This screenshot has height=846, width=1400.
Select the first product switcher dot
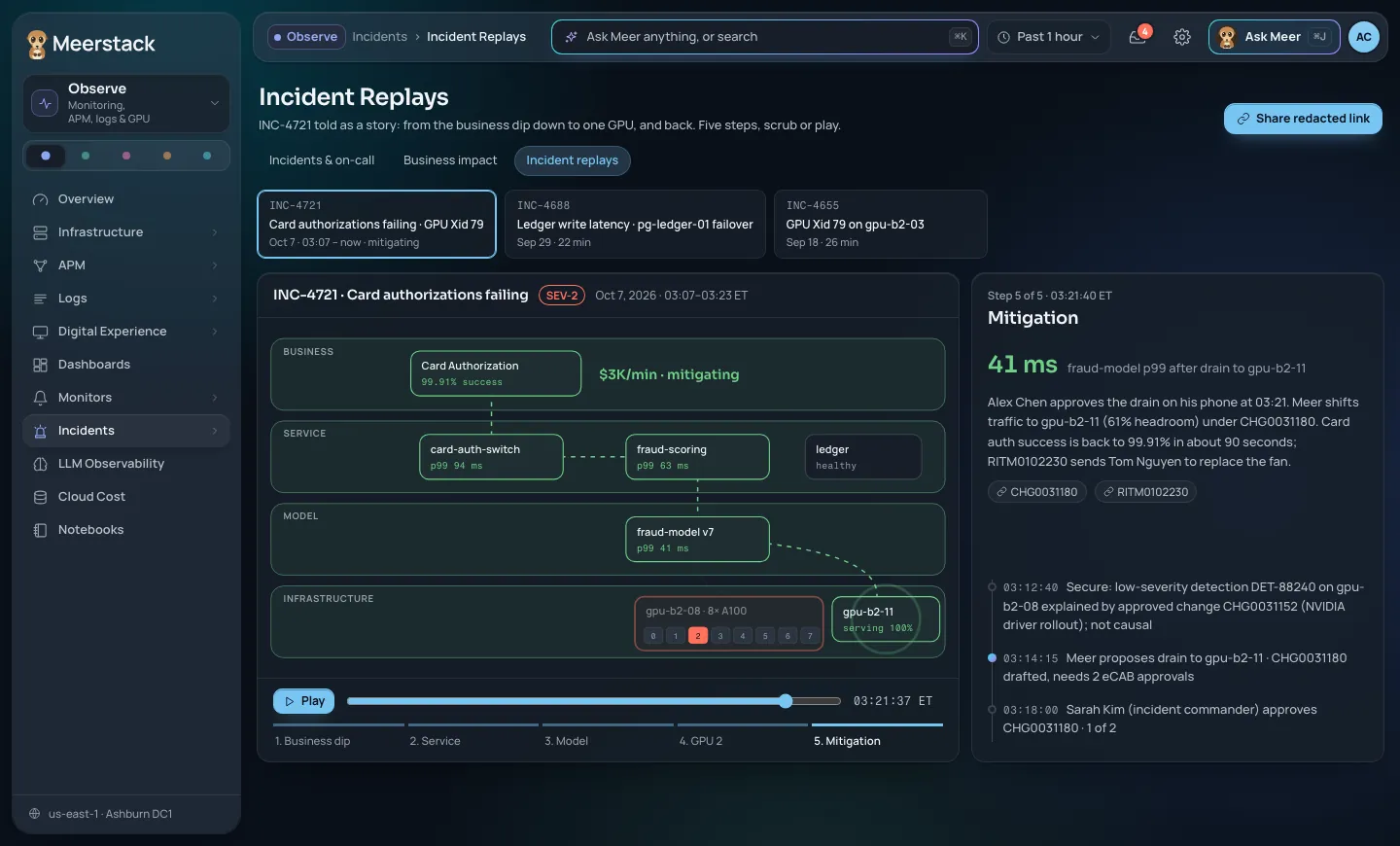[46, 156]
